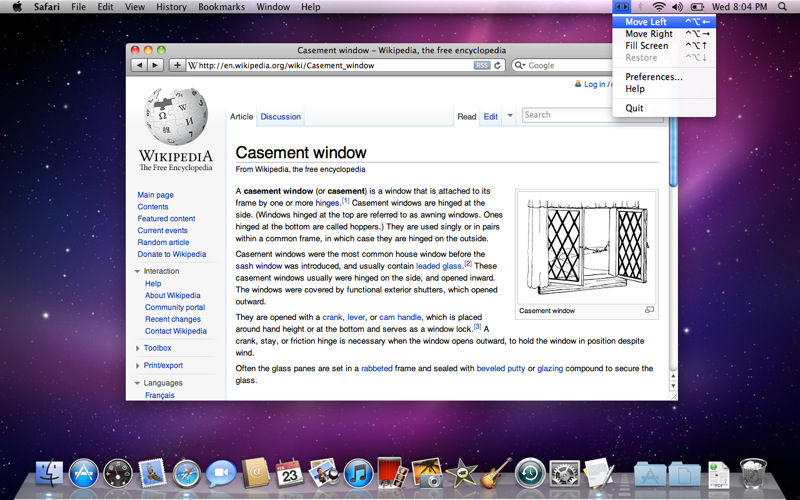Open the Trash in the Dock
800x500 pixels.
coord(753,473)
